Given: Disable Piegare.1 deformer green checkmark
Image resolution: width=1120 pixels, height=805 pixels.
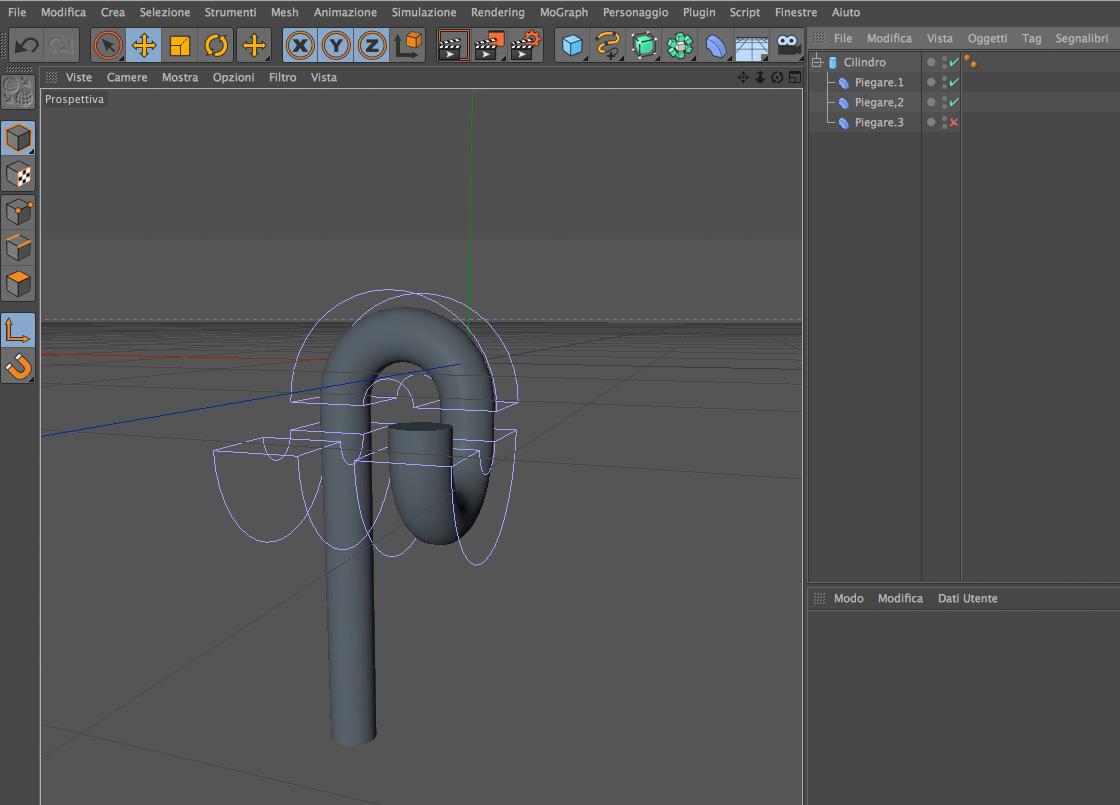Looking at the screenshot, I should 954,82.
